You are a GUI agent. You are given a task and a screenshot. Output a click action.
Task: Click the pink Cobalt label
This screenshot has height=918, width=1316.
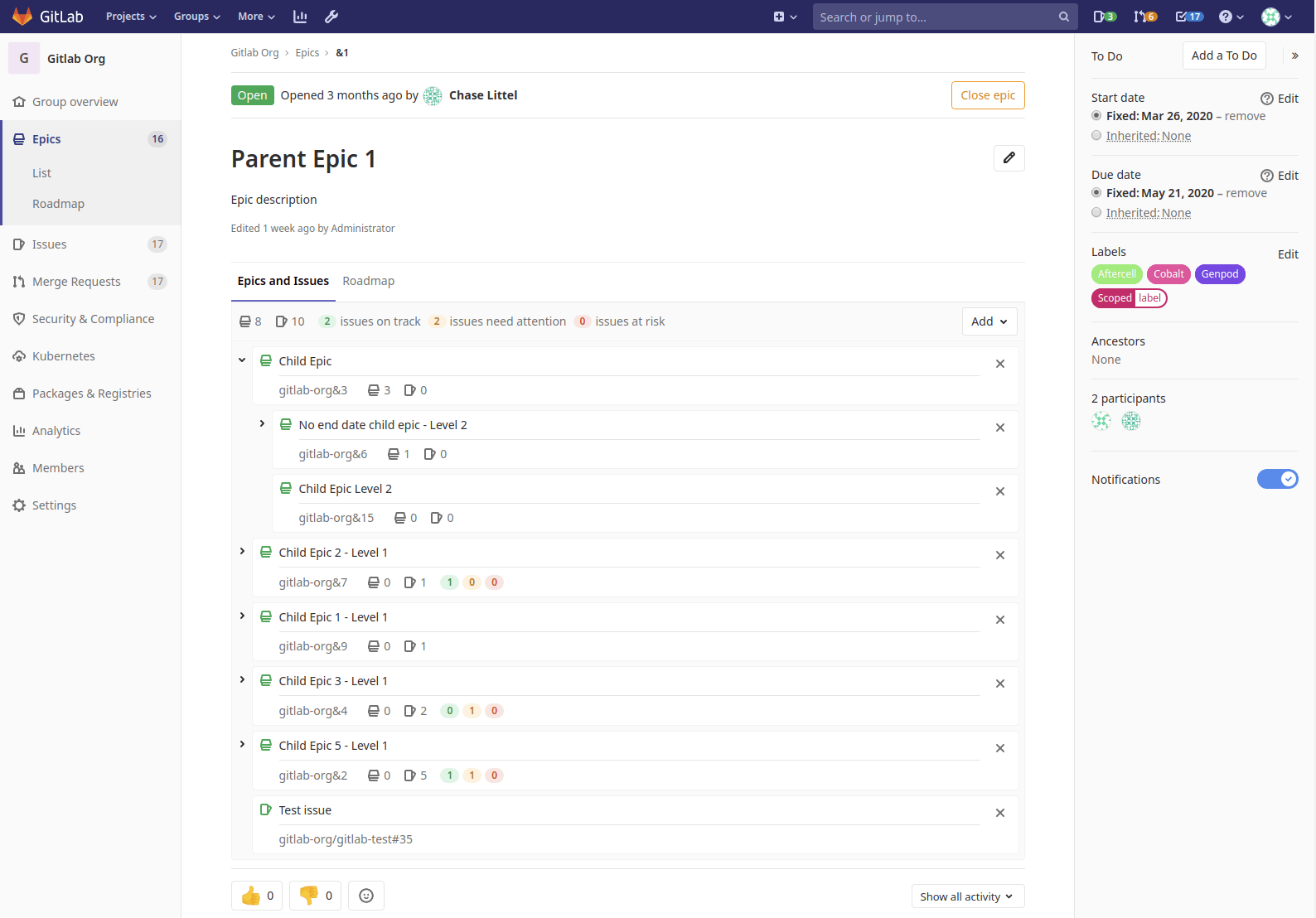pos(1168,274)
